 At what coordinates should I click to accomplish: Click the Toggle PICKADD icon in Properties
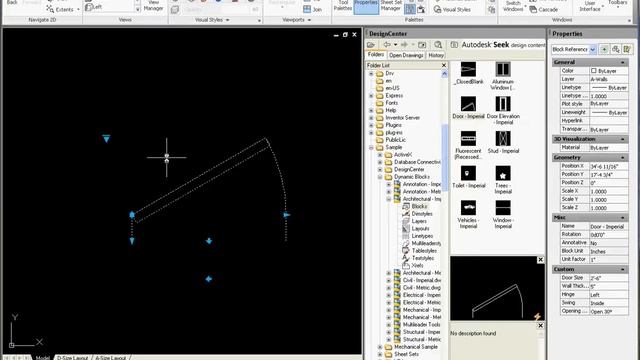click(604, 49)
